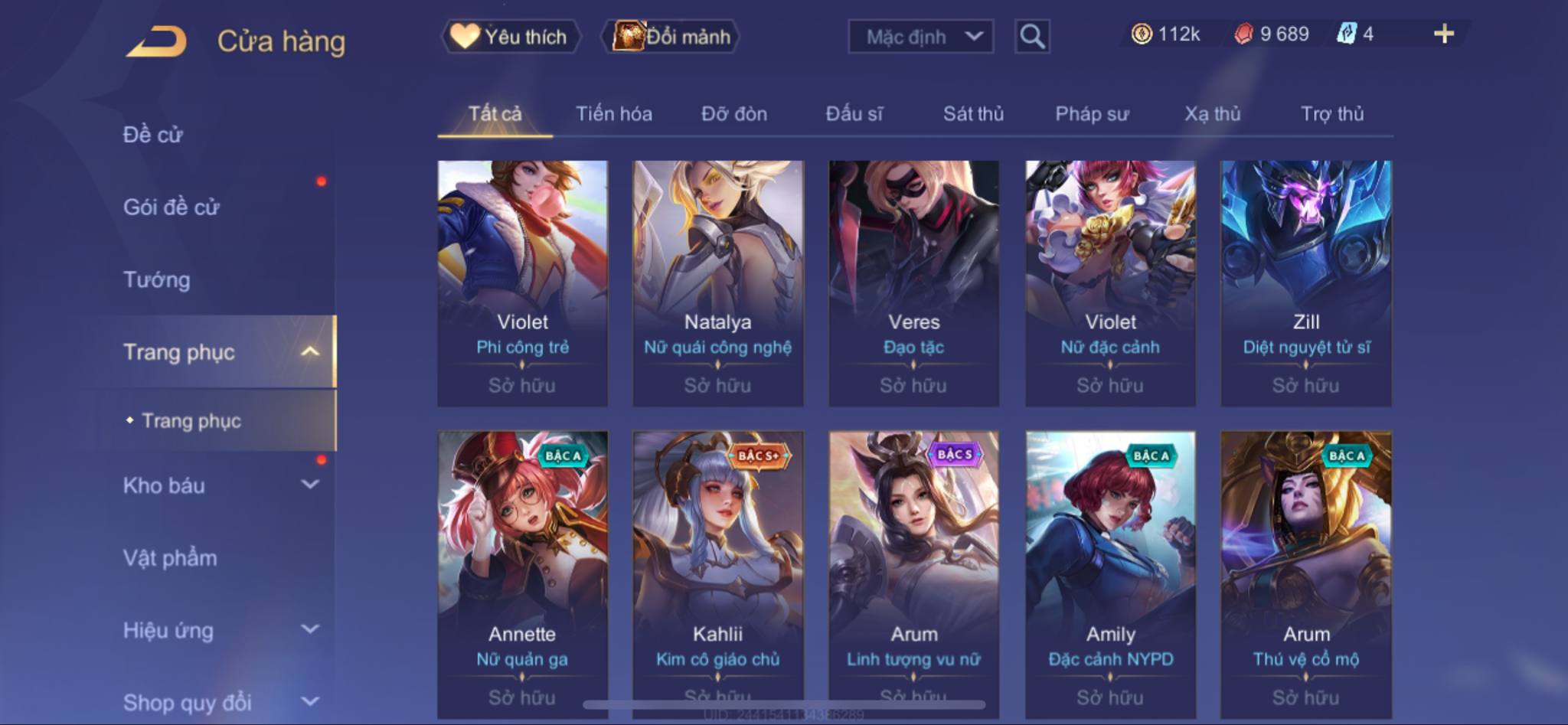This screenshot has width=1568, height=725.
Task: Click the back arrow icon
Action: pyautogui.click(x=157, y=41)
